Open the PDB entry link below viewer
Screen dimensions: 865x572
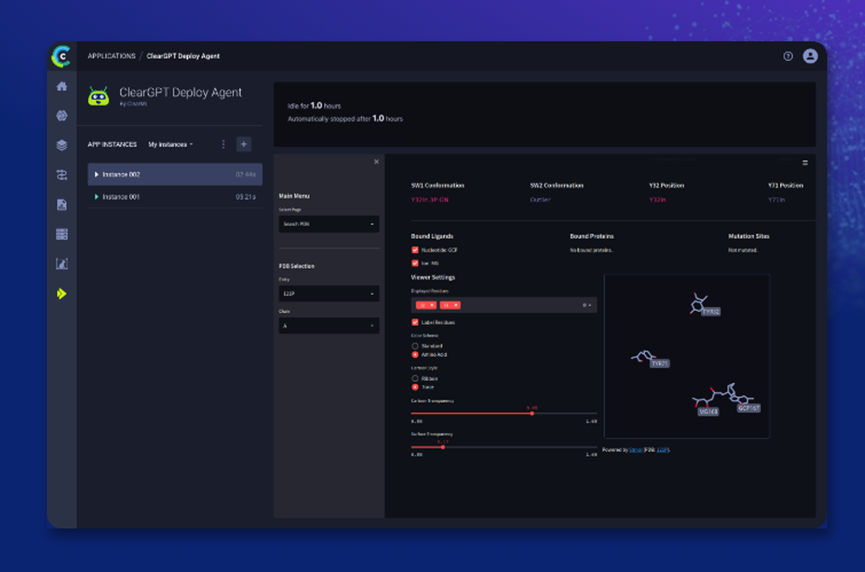pyautogui.click(x=663, y=450)
